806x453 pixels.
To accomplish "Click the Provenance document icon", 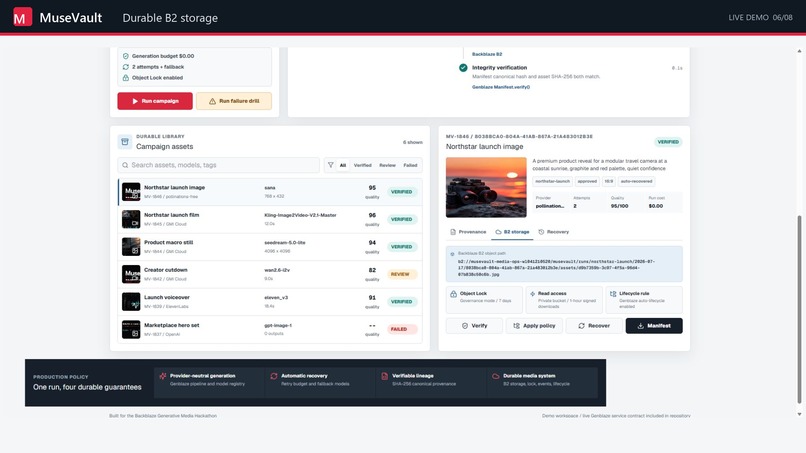I will coord(453,232).
